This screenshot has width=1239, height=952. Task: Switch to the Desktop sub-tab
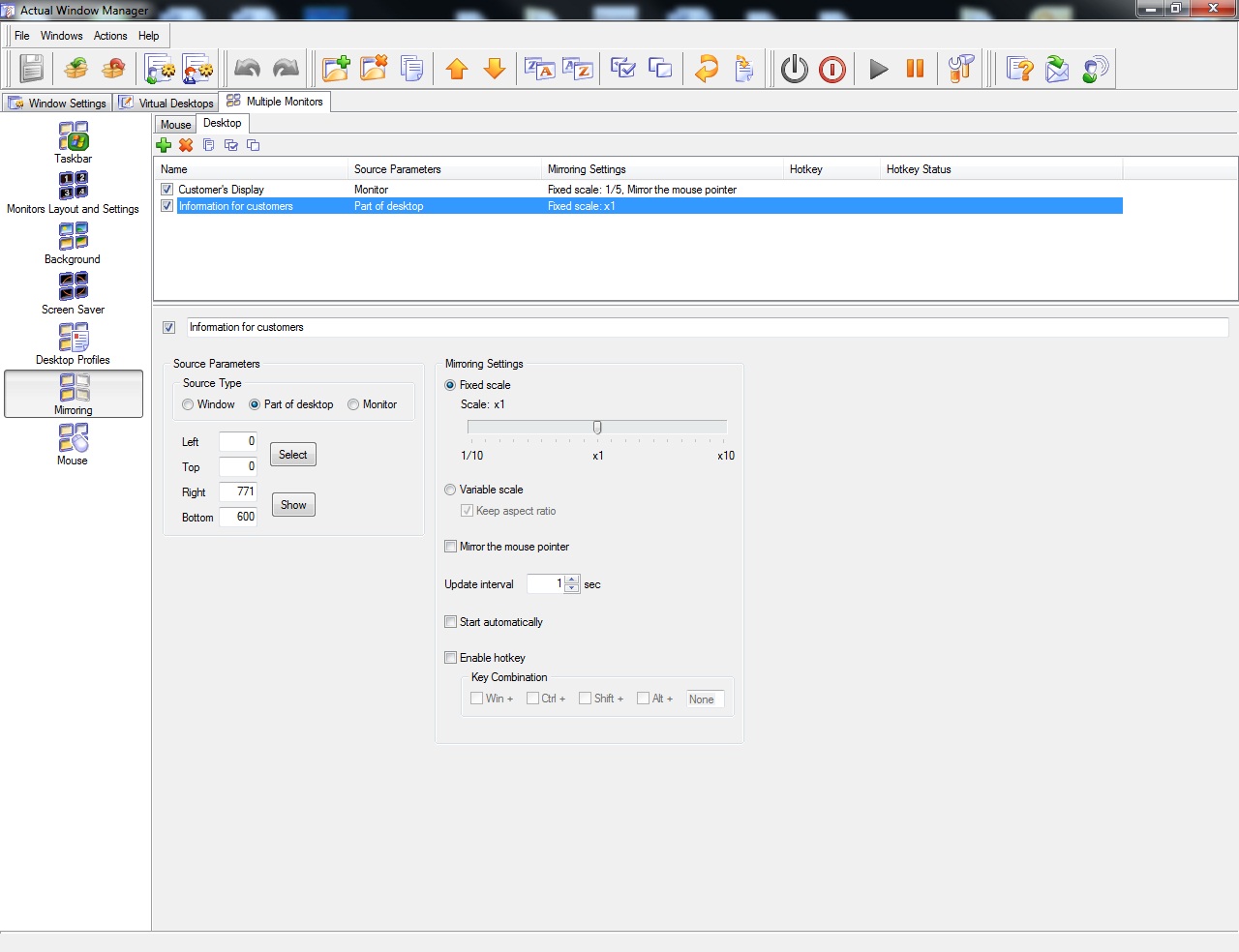[223, 123]
